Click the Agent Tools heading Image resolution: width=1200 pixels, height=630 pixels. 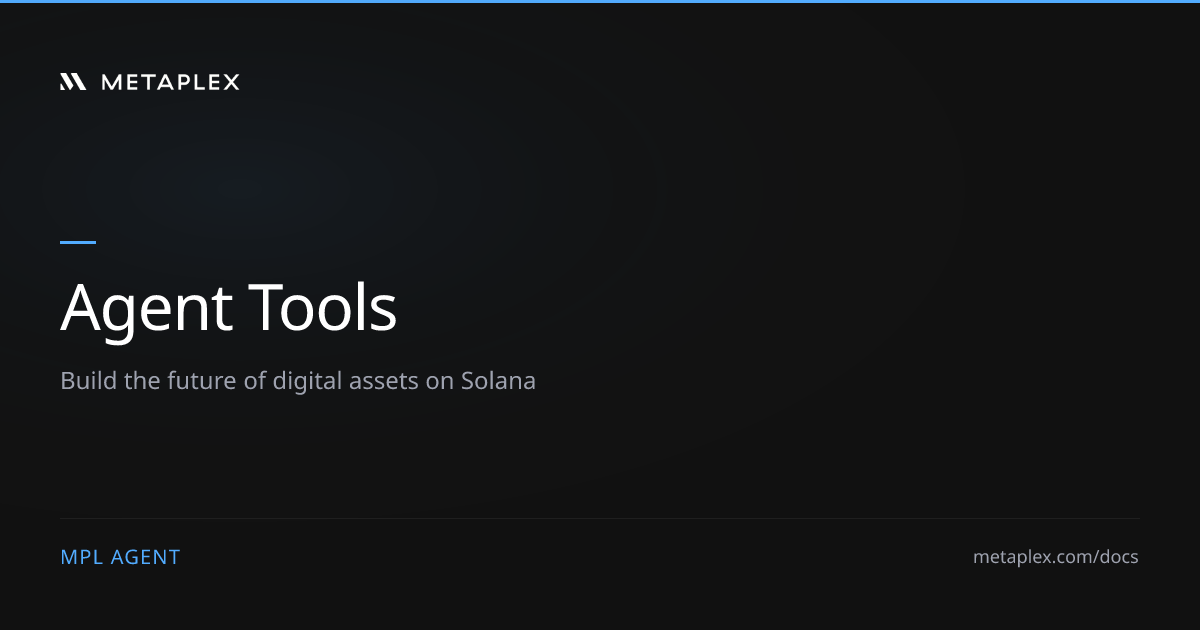[229, 308]
